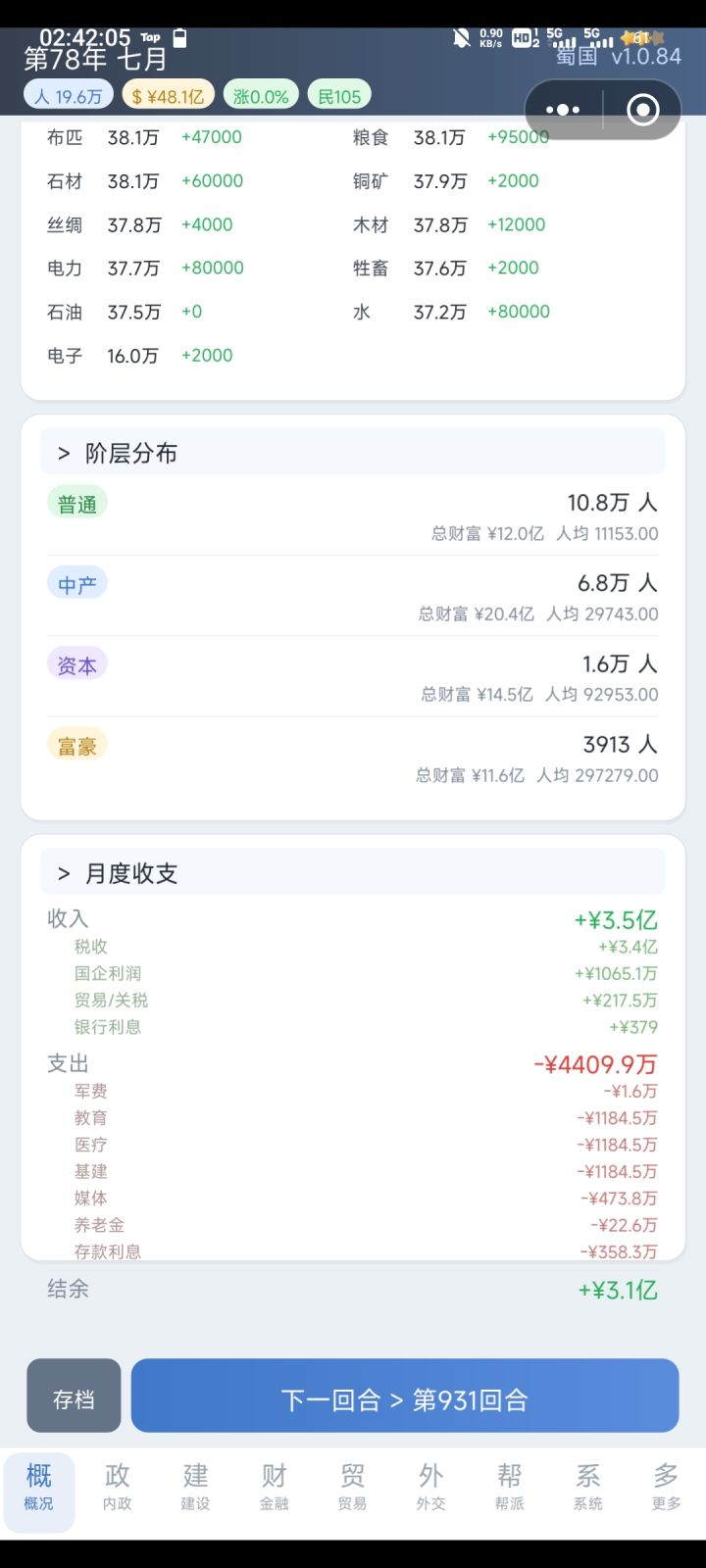Screen dimensions: 706x1568
Task: Open the 外交 diplomacy tab
Action: (x=430, y=1486)
